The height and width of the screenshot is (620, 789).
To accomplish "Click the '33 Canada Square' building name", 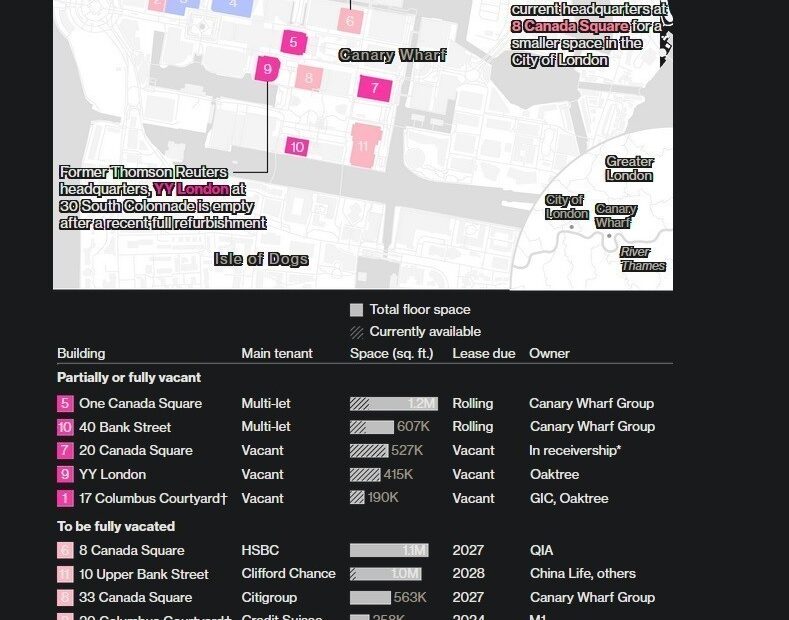I will pyautogui.click(x=136, y=597).
